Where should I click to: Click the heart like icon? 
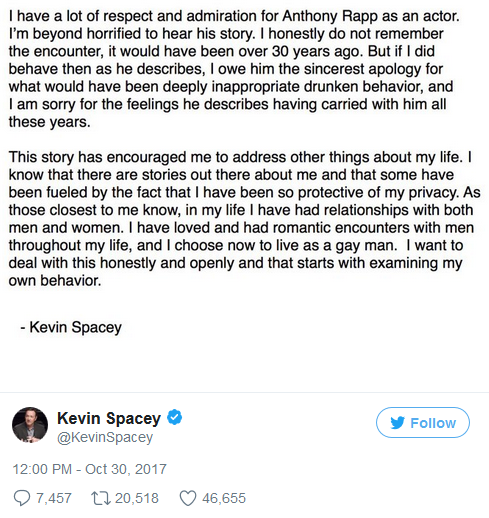(x=188, y=499)
